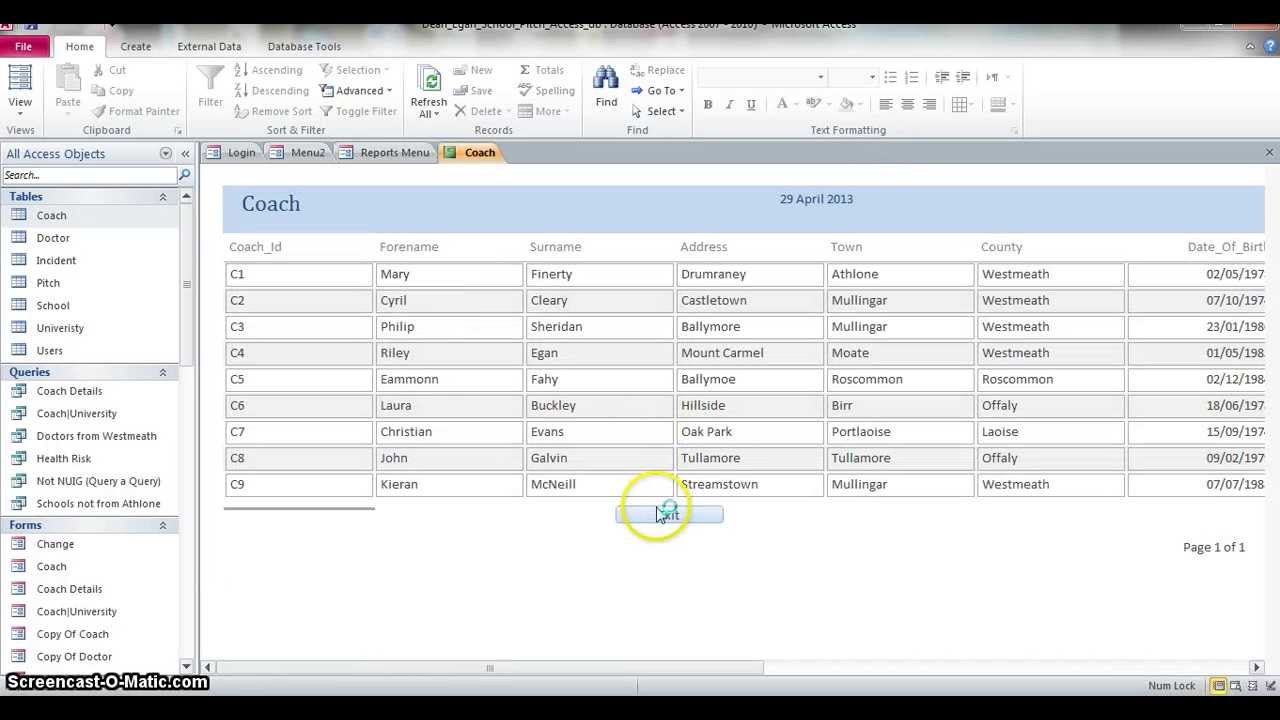Open the font color picker
This screenshot has width=1280, height=720.
787,104
